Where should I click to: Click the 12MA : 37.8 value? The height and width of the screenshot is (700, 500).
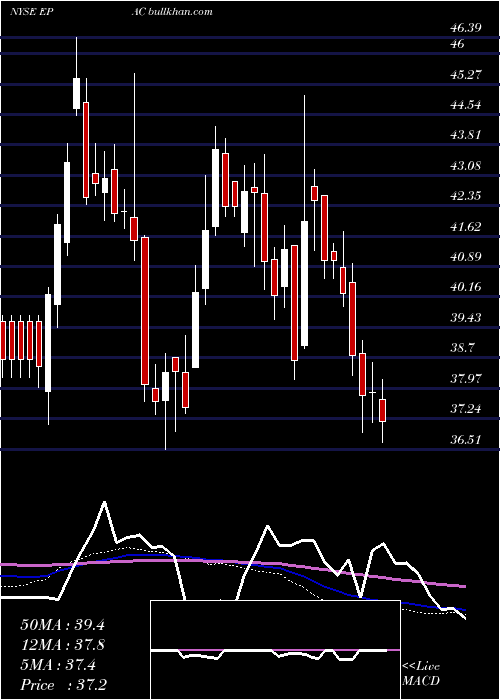coord(62,645)
